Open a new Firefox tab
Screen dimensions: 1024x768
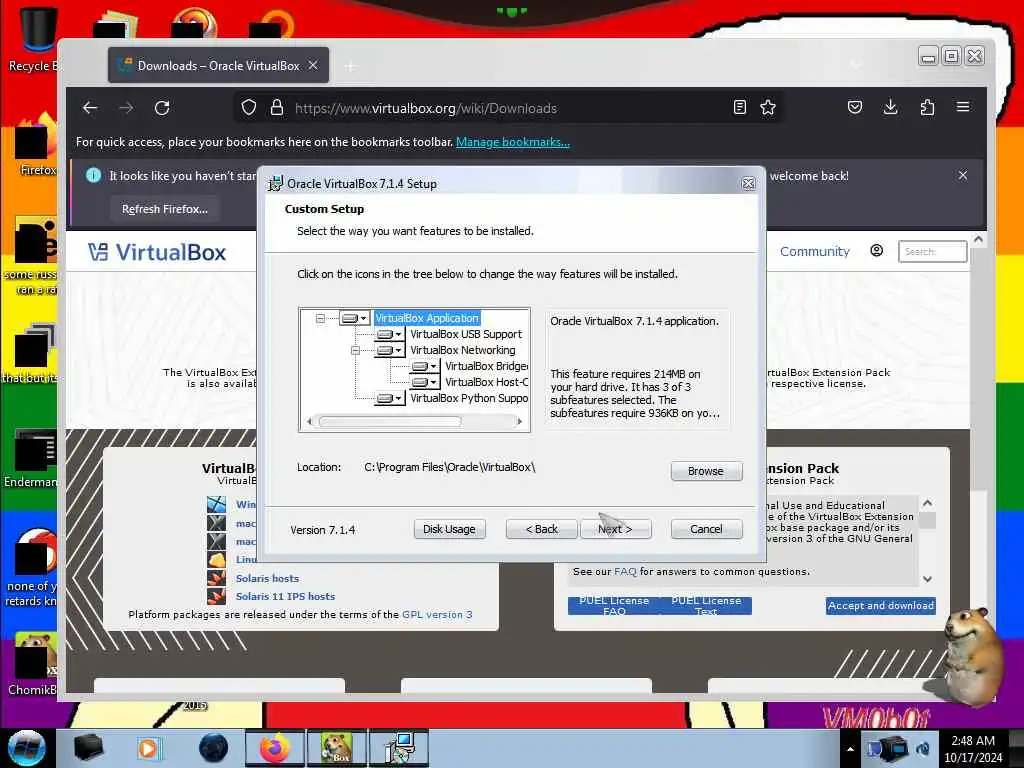coord(351,66)
